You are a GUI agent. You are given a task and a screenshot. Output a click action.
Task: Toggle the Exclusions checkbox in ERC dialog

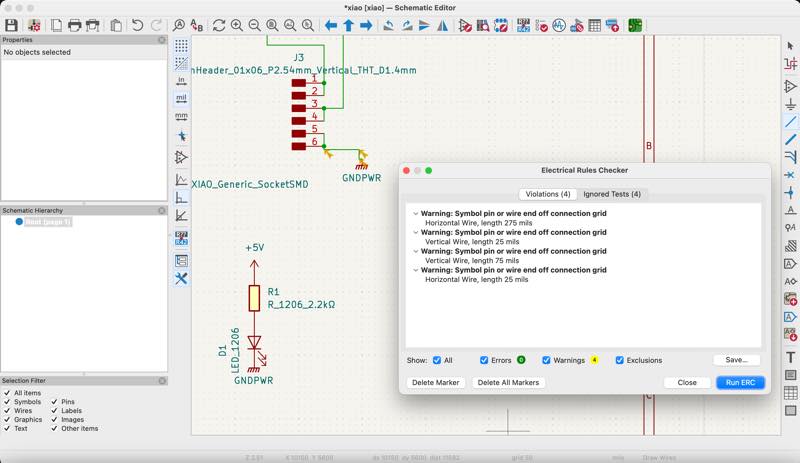tap(619, 360)
